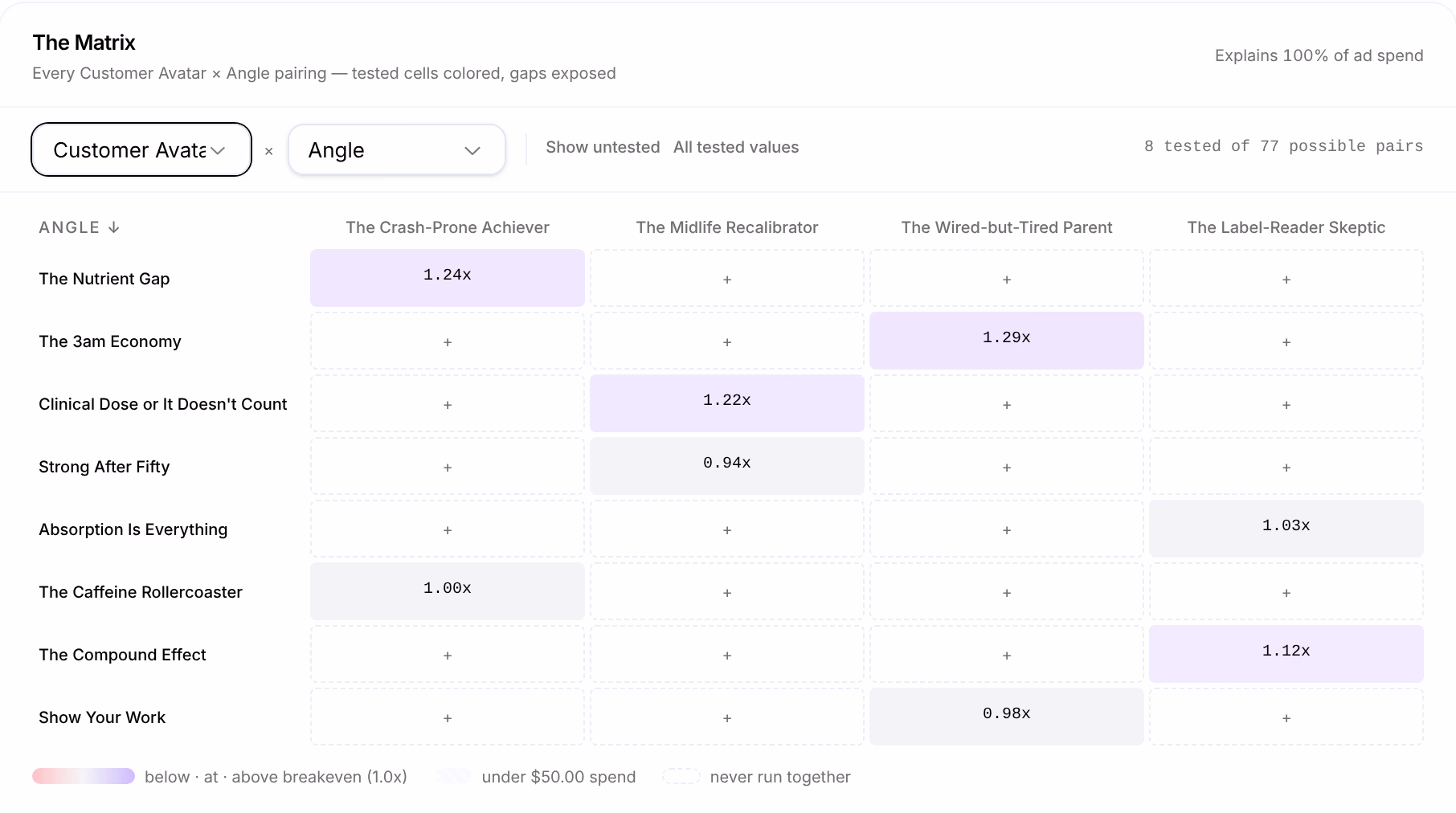Add Absorption Is Everything × Midlife Recalibrator pairing

click(727, 529)
